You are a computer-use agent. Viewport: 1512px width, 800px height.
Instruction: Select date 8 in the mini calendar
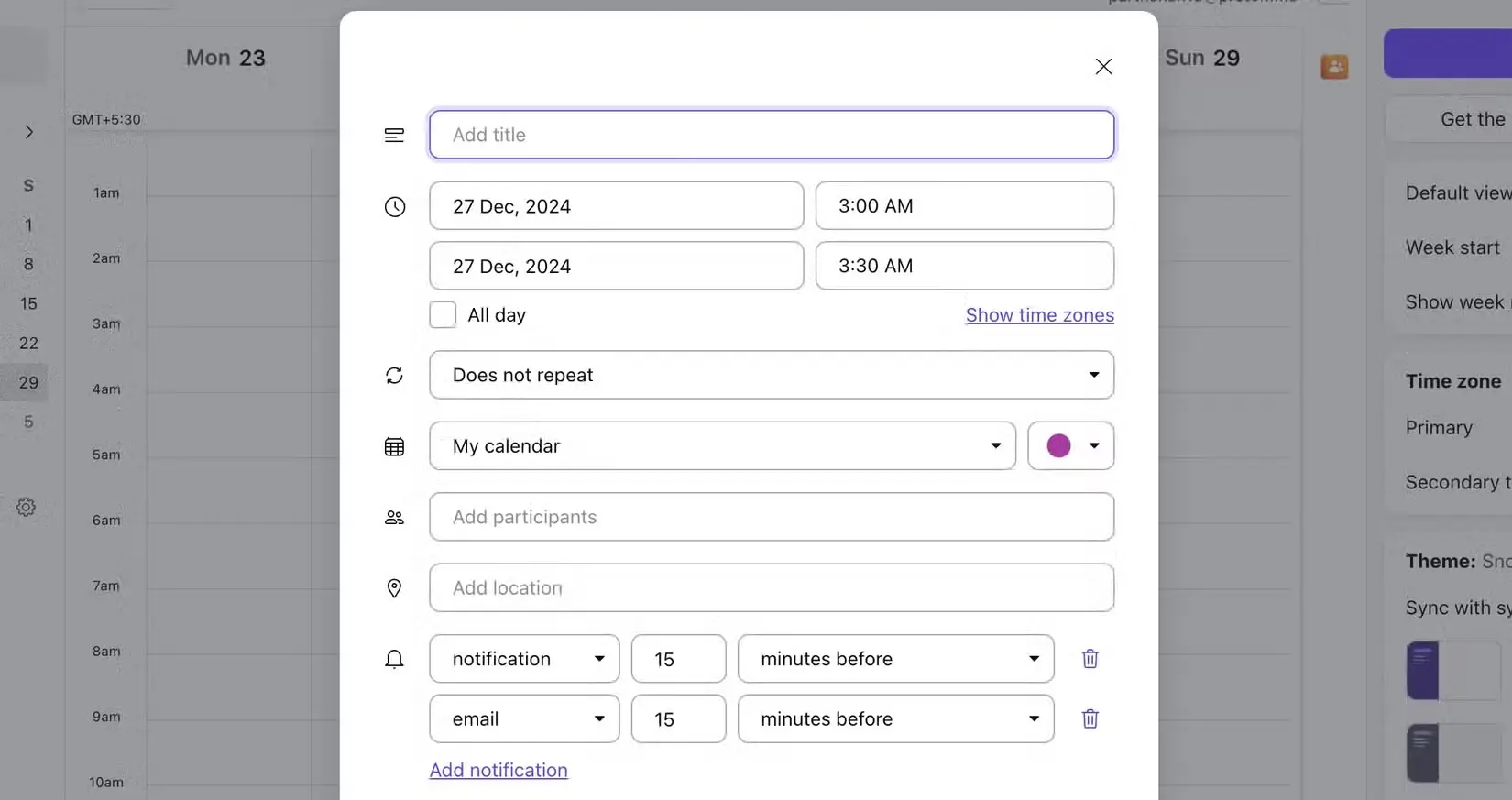pos(28,265)
